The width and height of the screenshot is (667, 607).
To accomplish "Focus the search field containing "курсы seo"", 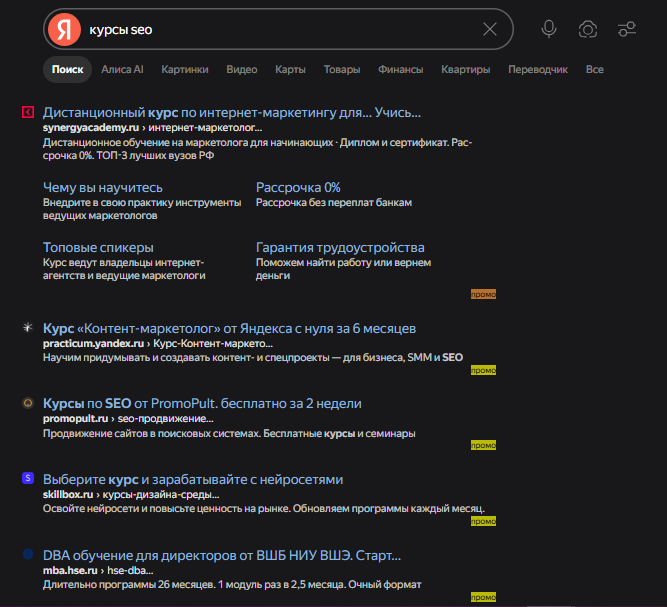I will [x=279, y=29].
